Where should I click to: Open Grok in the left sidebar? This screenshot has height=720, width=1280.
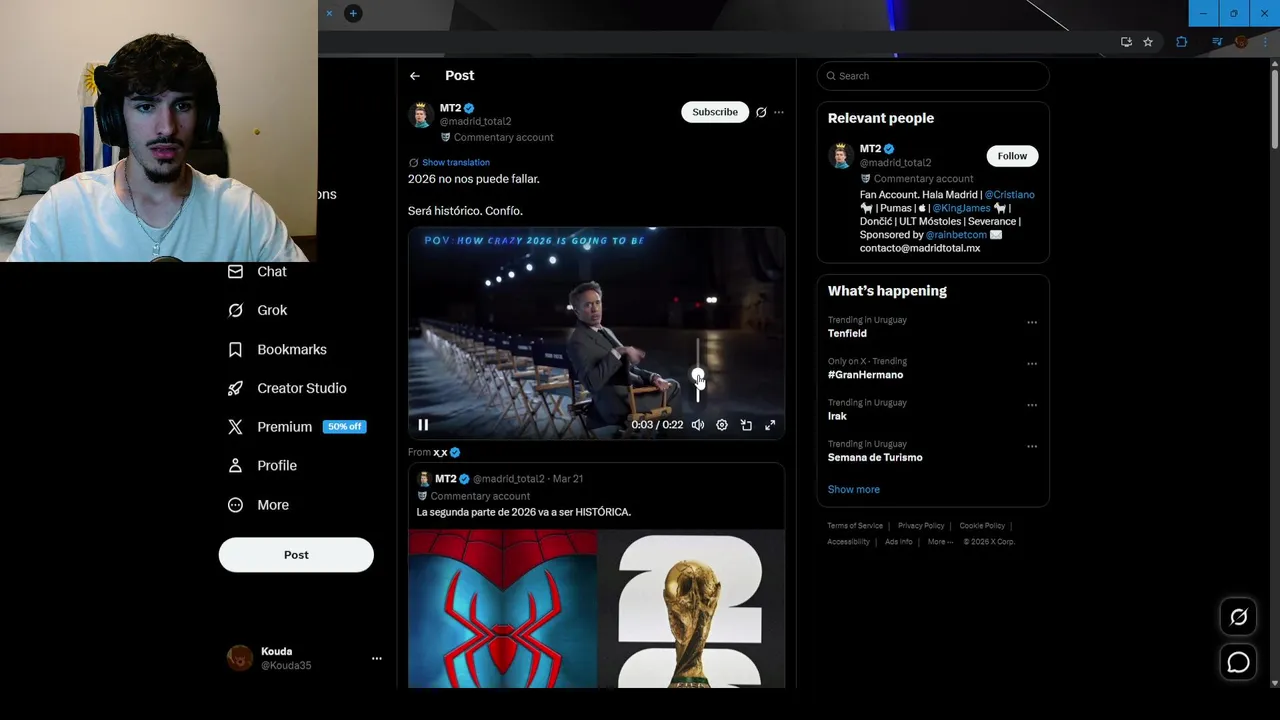pyautogui.click(x=257, y=311)
